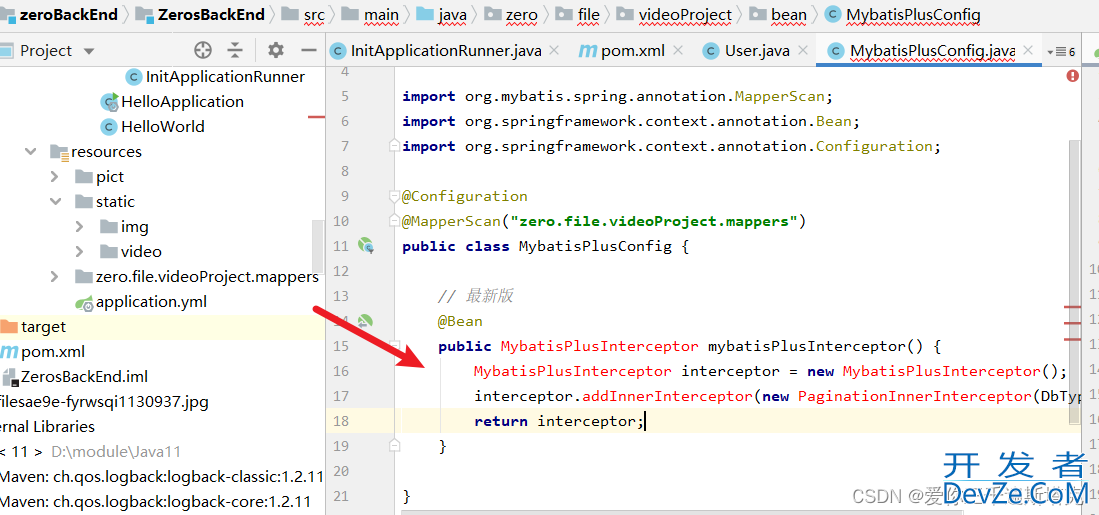1099x515 pixels.
Task: Collapse the static folder chevron
Action: click(x=55, y=202)
